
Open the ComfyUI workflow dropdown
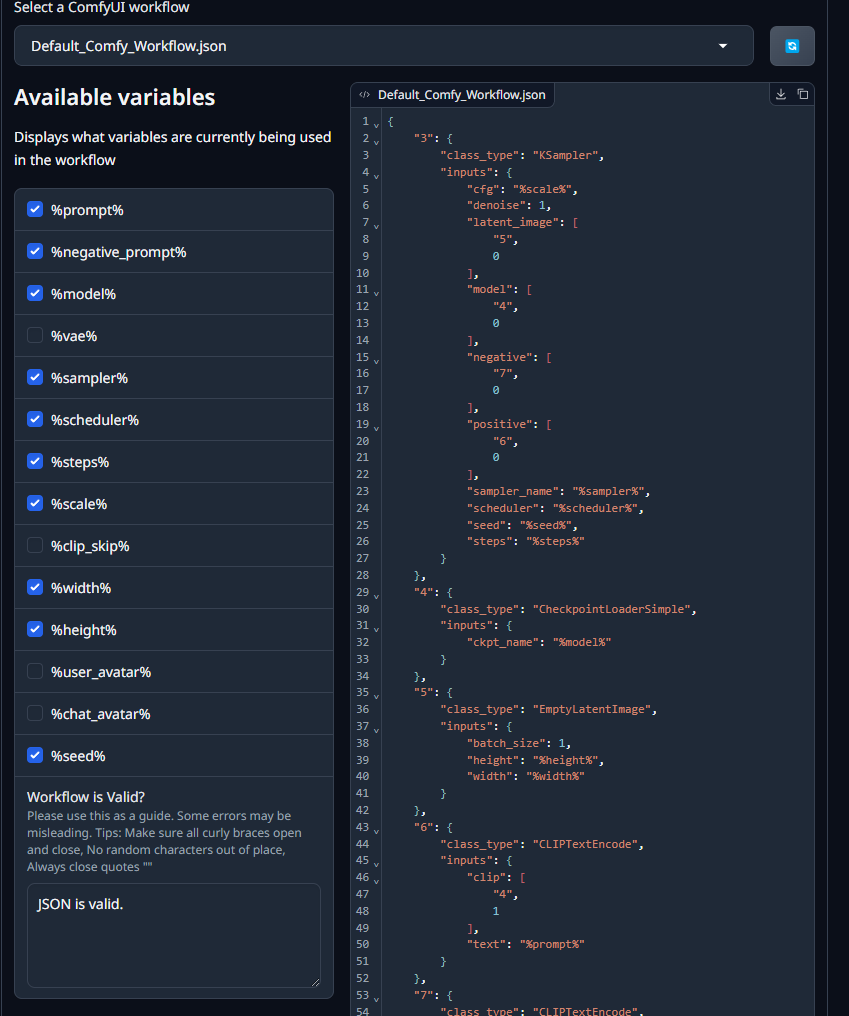point(384,46)
